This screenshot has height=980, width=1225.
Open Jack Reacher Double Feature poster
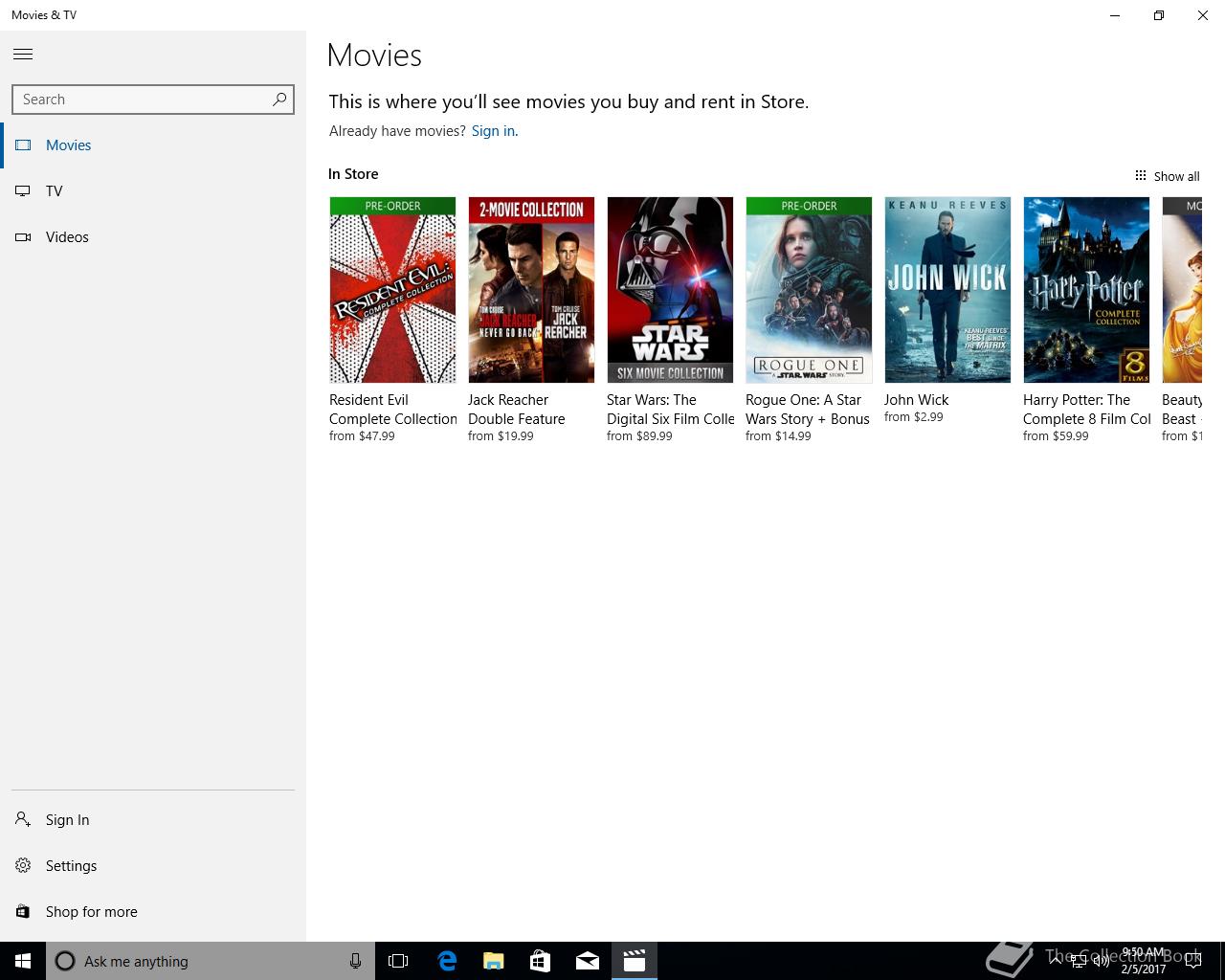(x=531, y=290)
